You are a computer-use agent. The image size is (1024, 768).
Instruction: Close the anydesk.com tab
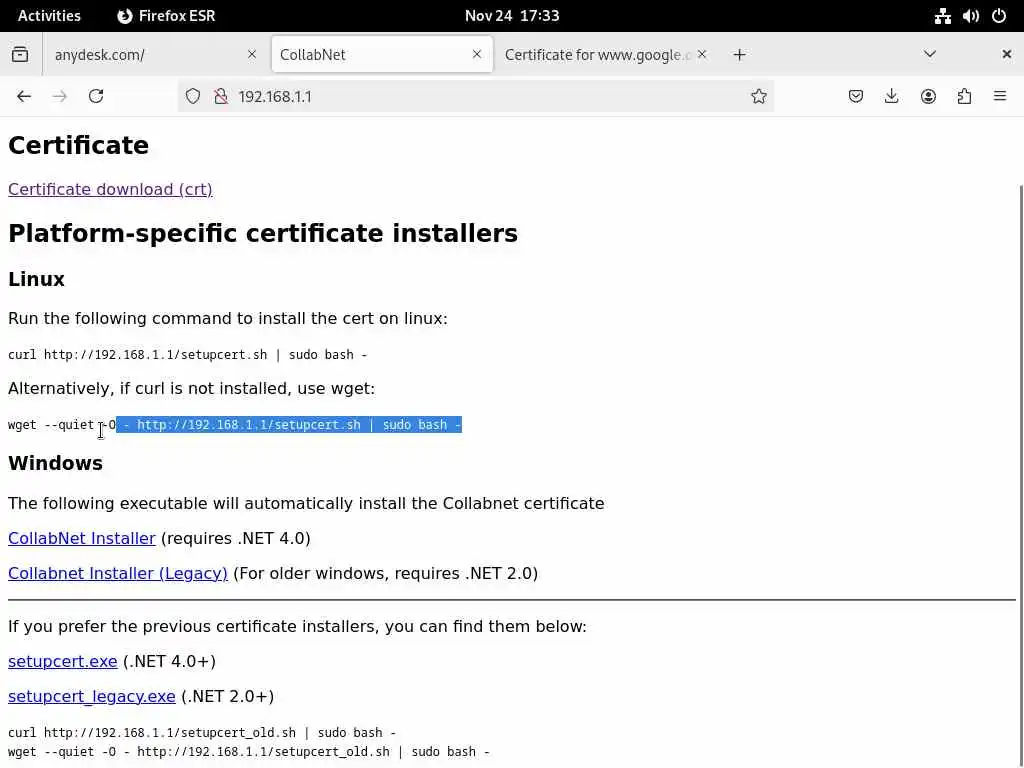(251, 54)
